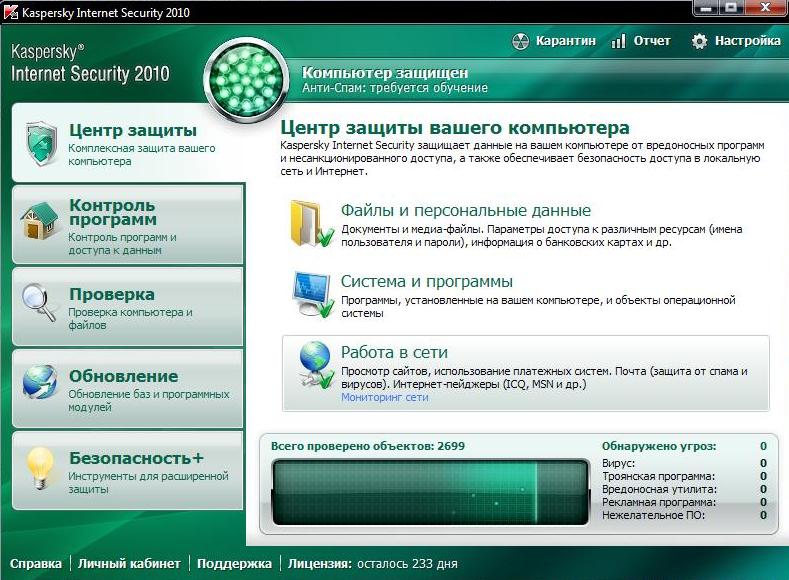This screenshot has width=789, height=580.
Task: Click the green protection status indicator orb
Action: 247,80
